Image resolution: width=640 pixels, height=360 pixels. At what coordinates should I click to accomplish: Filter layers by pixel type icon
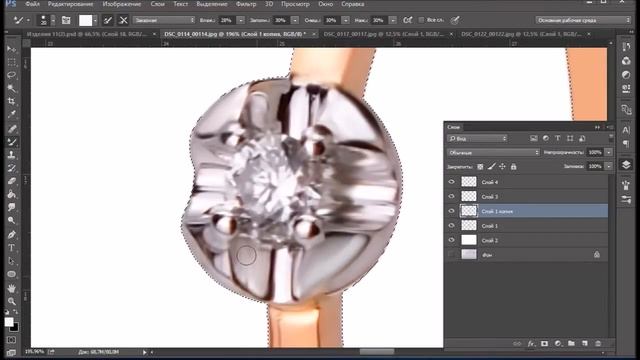533,139
